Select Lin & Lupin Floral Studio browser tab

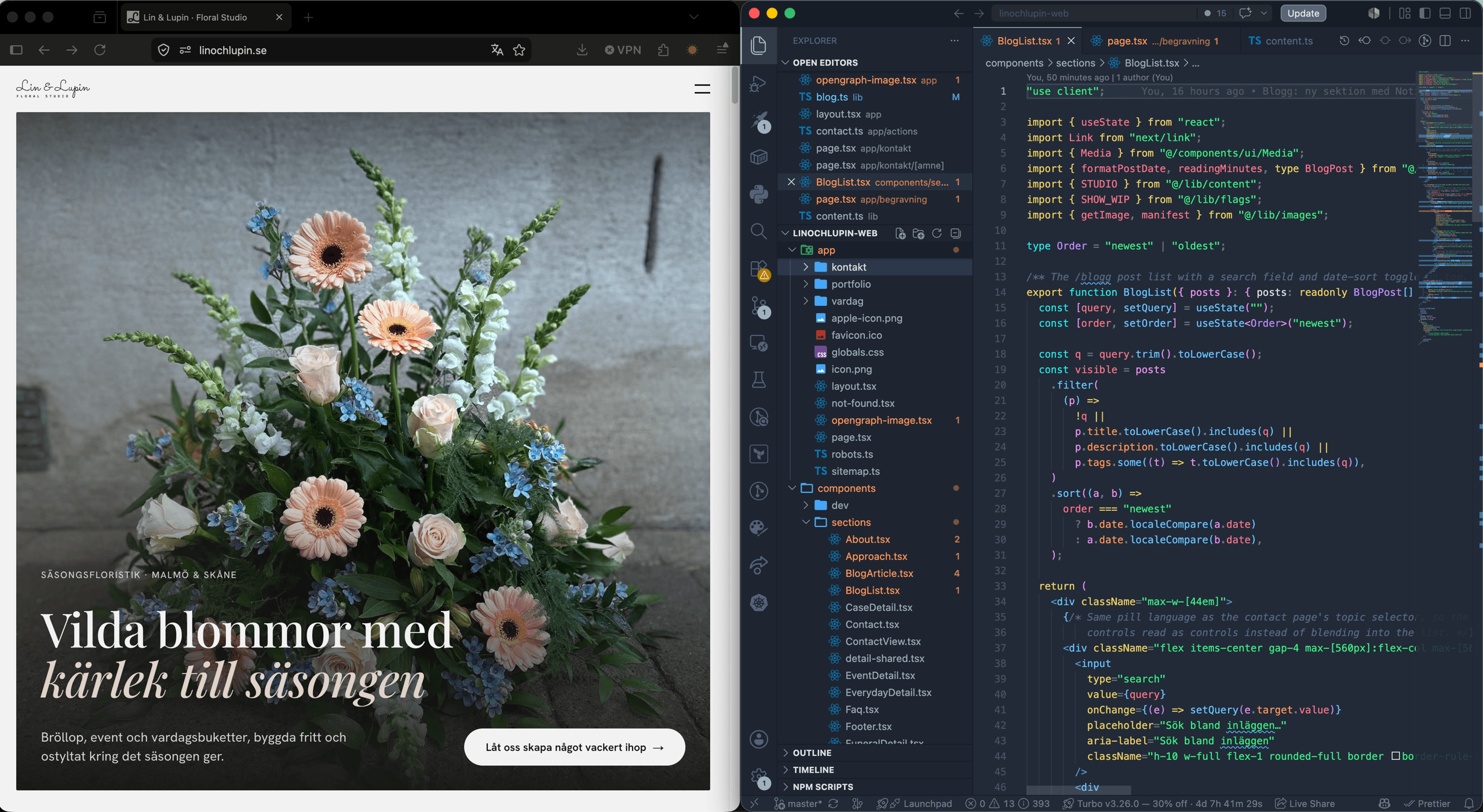click(x=205, y=17)
